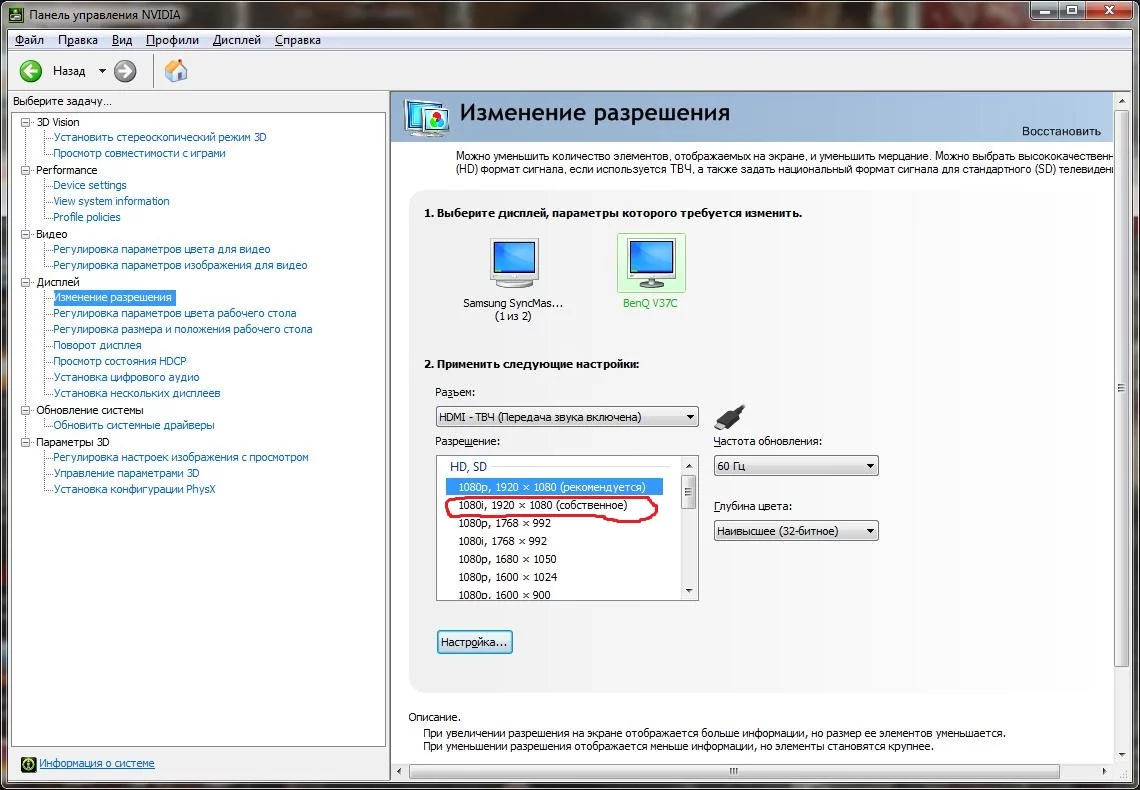Click the resolution list scroll down arrow
Viewport: 1140px width, 790px height.
tap(689, 592)
